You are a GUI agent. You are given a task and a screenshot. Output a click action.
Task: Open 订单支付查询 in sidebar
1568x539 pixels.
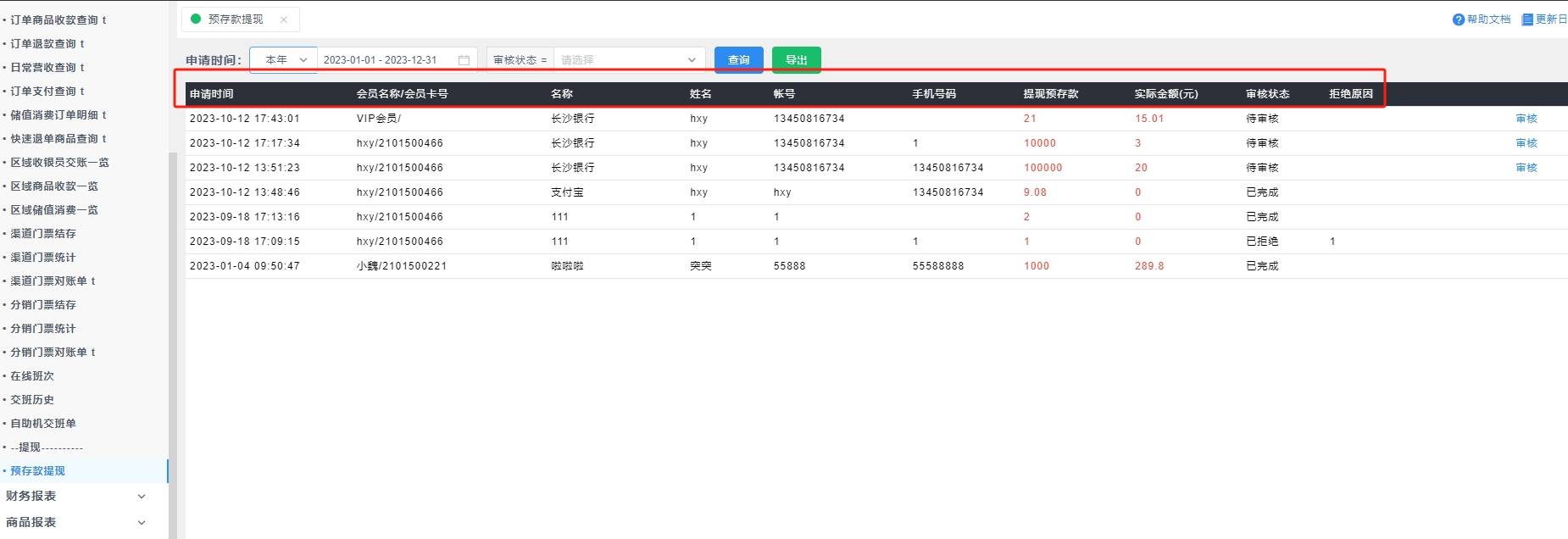pos(47,91)
